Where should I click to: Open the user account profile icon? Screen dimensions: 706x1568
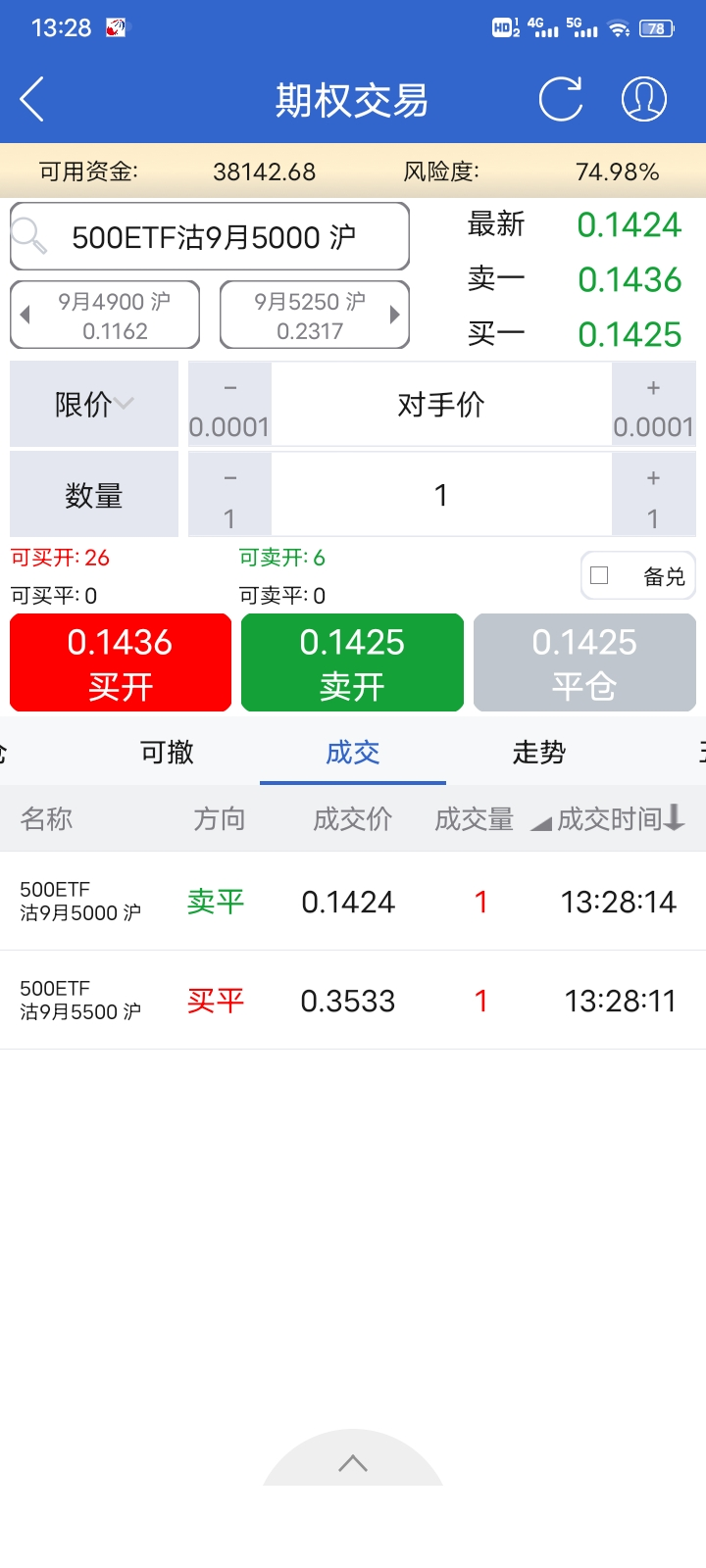(644, 99)
